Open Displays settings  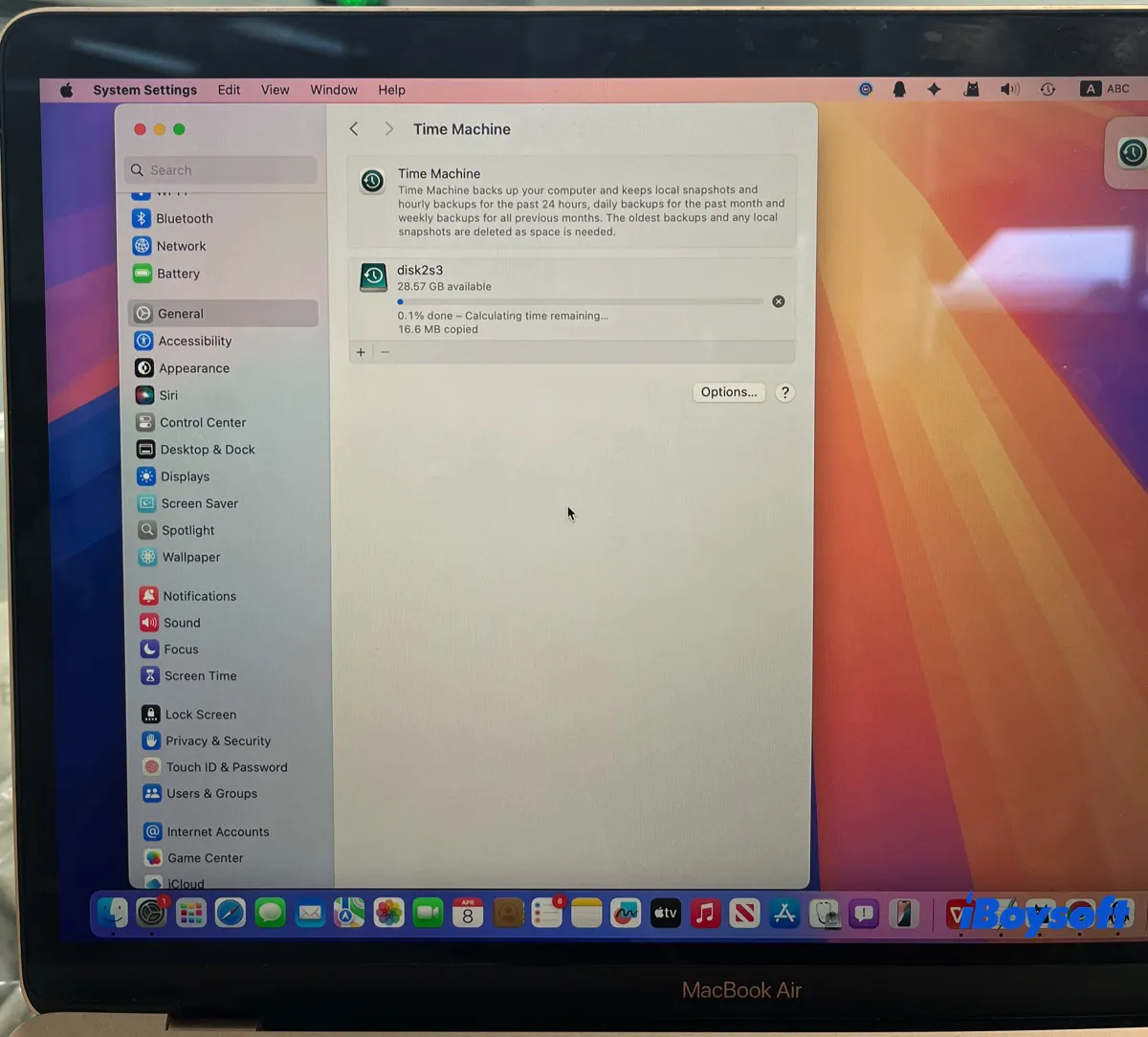[186, 476]
